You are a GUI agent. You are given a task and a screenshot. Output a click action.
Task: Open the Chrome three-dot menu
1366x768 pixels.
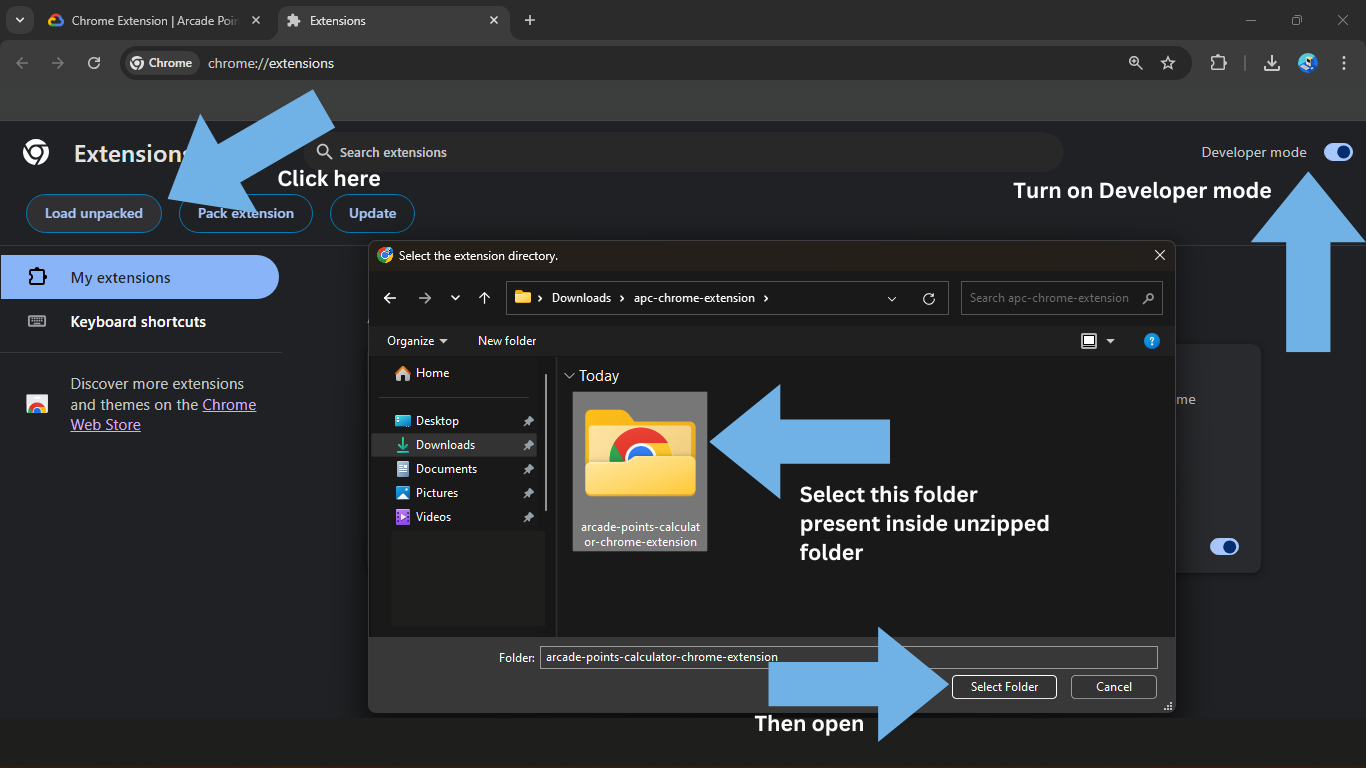click(1343, 63)
